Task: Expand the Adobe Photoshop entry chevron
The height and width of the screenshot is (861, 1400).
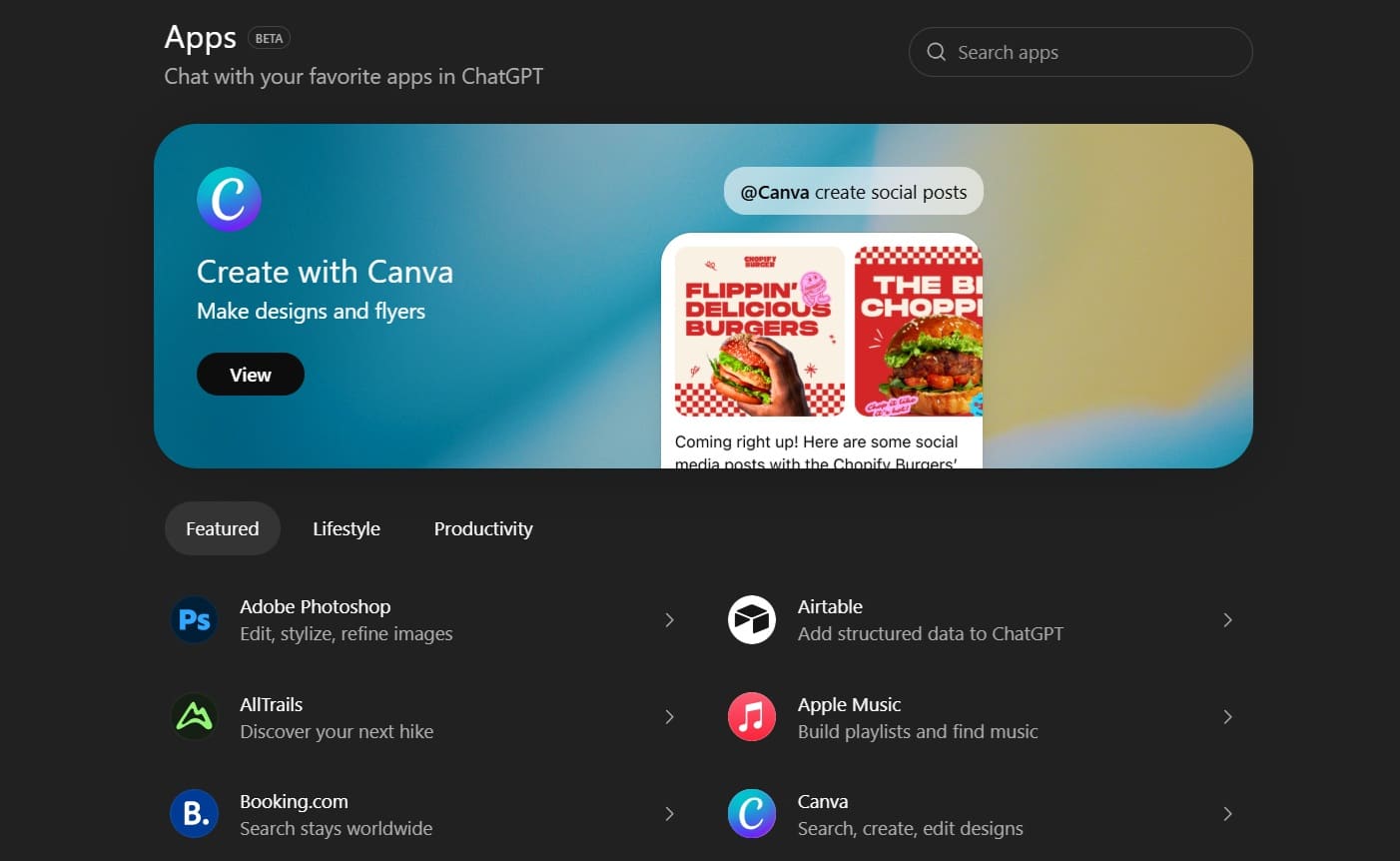Action: [669, 619]
